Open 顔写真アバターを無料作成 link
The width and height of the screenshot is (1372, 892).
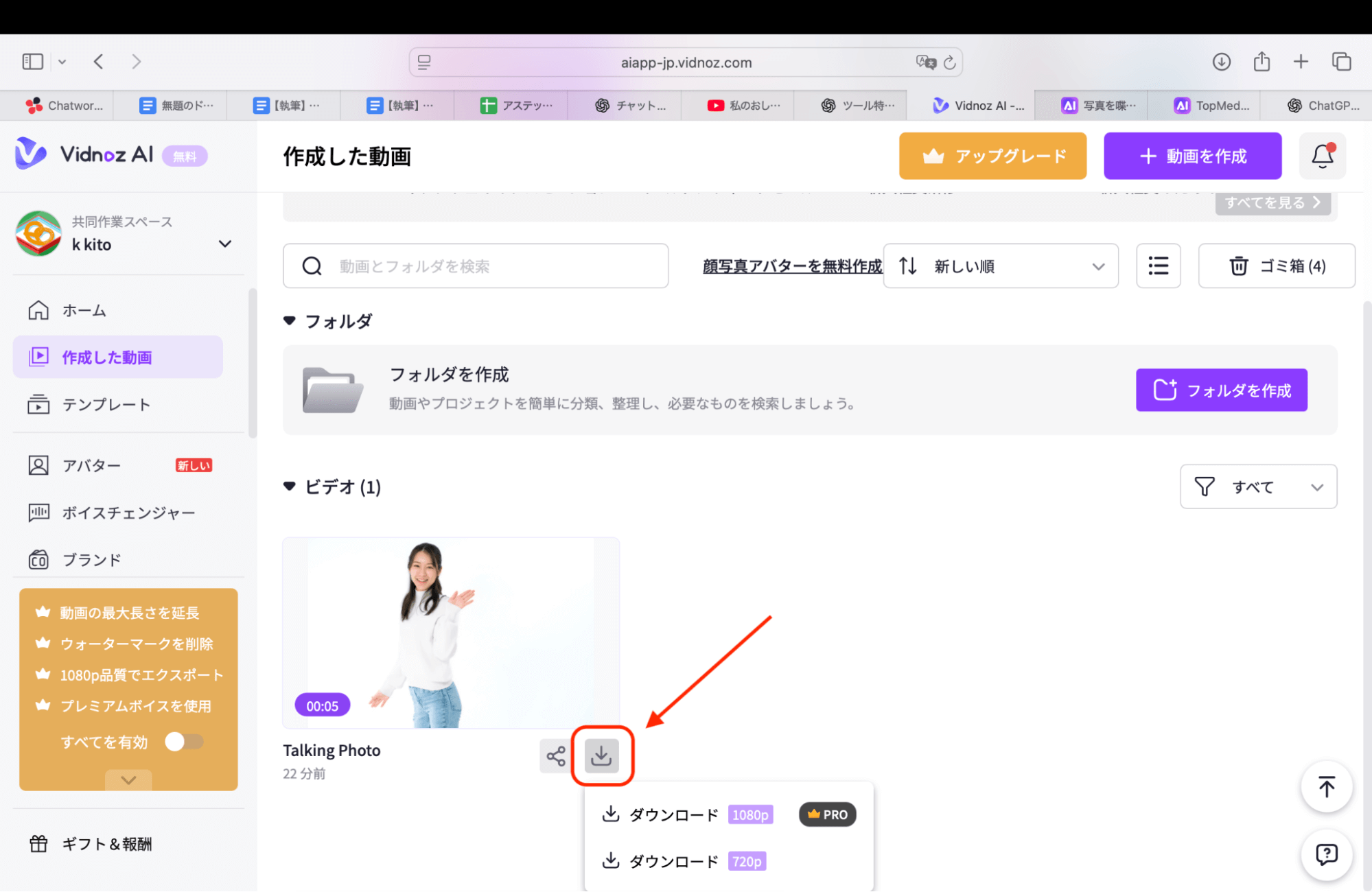(791, 266)
